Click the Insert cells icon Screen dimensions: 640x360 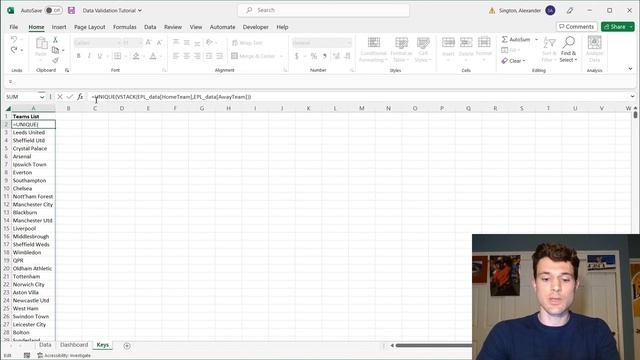coord(448,43)
